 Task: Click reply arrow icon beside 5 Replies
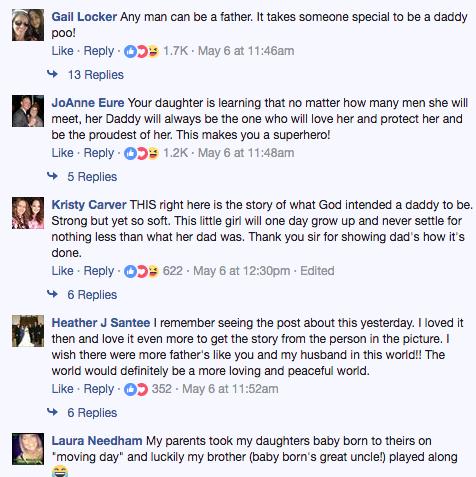[x=53, y=176]
